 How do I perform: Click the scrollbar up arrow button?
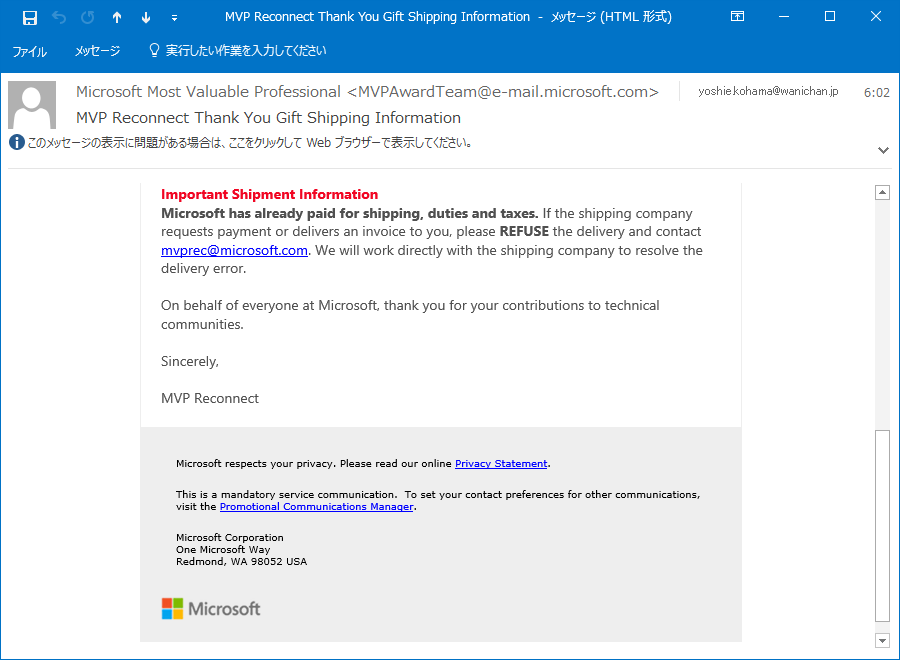[x=882, y=193]
